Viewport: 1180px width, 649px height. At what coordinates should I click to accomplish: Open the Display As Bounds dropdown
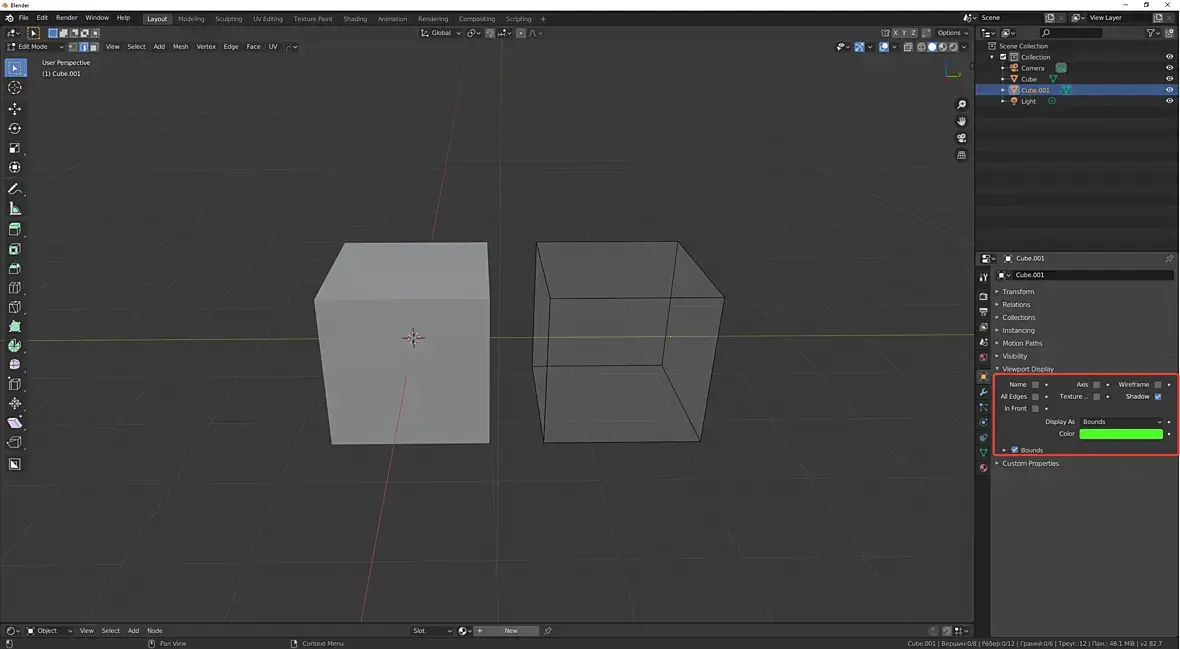pyautogui.click(x=1122, y=422)
